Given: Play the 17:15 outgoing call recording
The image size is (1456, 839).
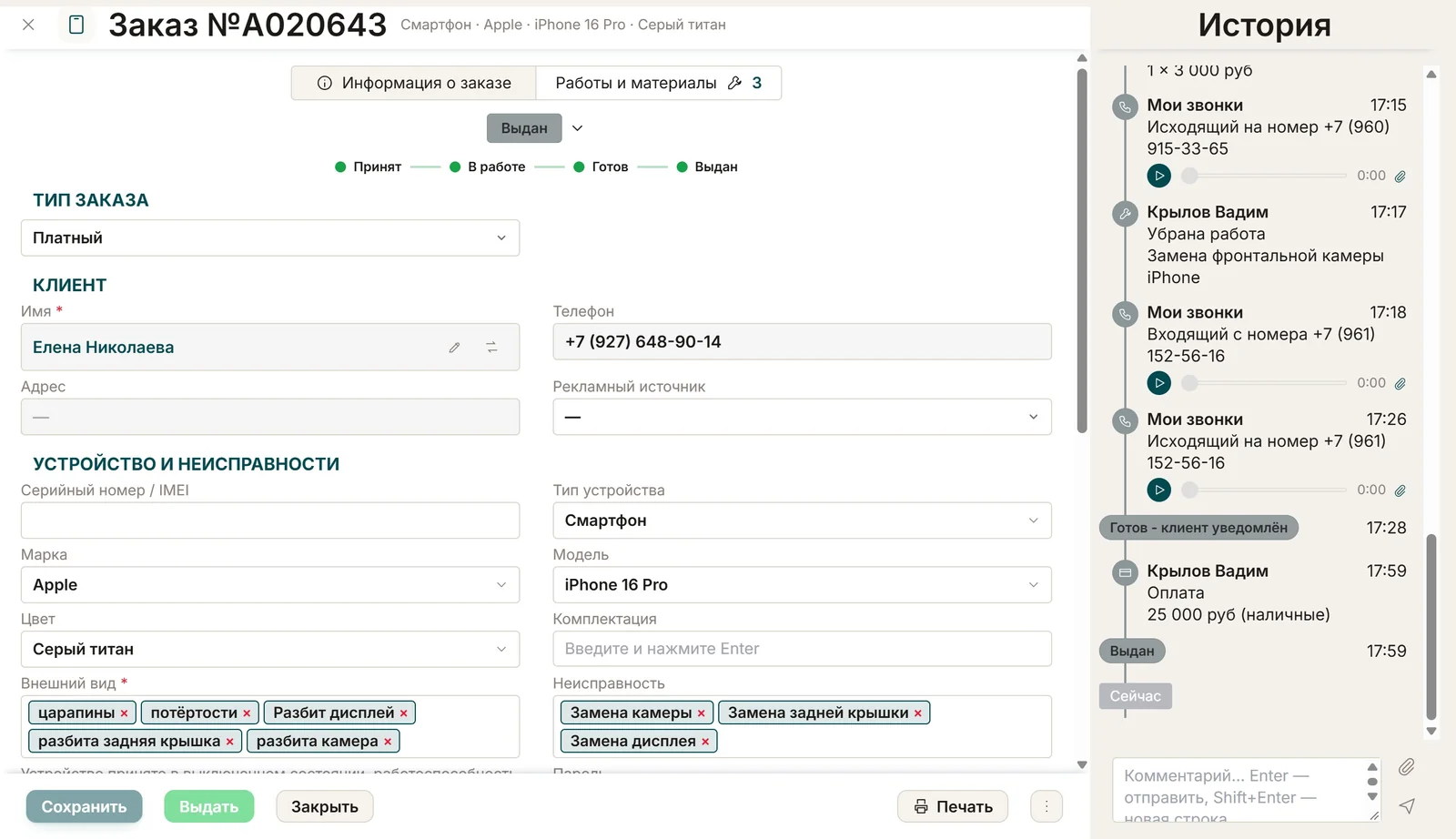Looking at the screenshot, I should (1158, 176).
